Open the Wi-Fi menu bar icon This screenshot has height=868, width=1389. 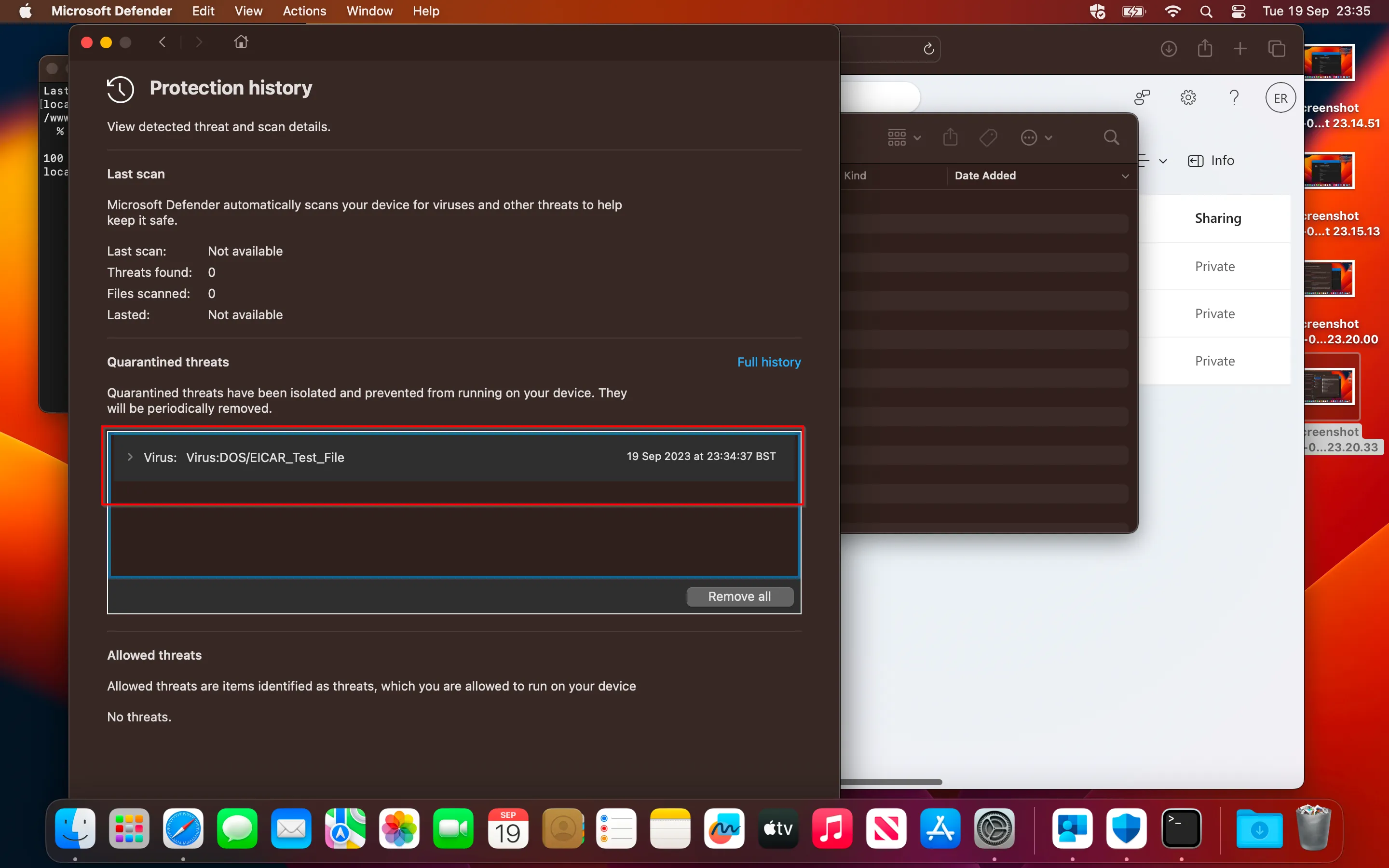pos(1172,11)
